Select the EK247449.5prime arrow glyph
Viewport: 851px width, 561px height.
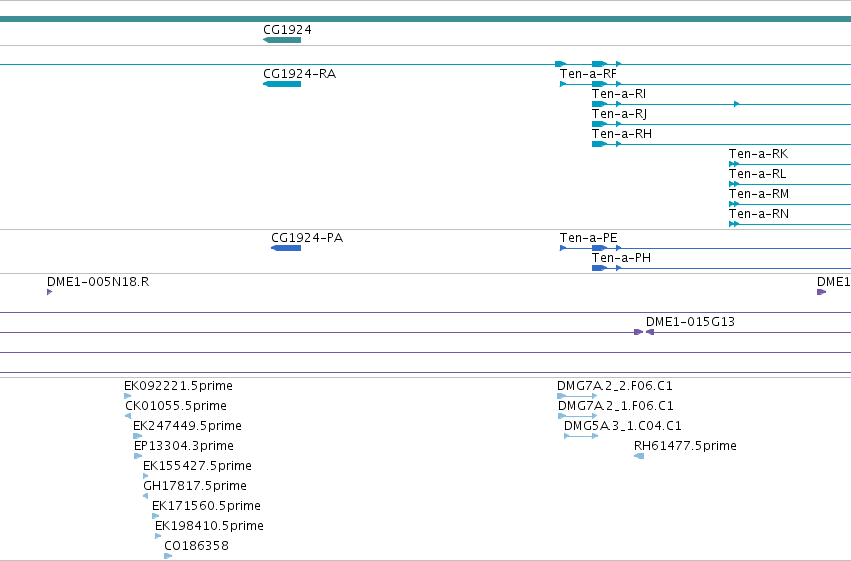coord(137,436)
